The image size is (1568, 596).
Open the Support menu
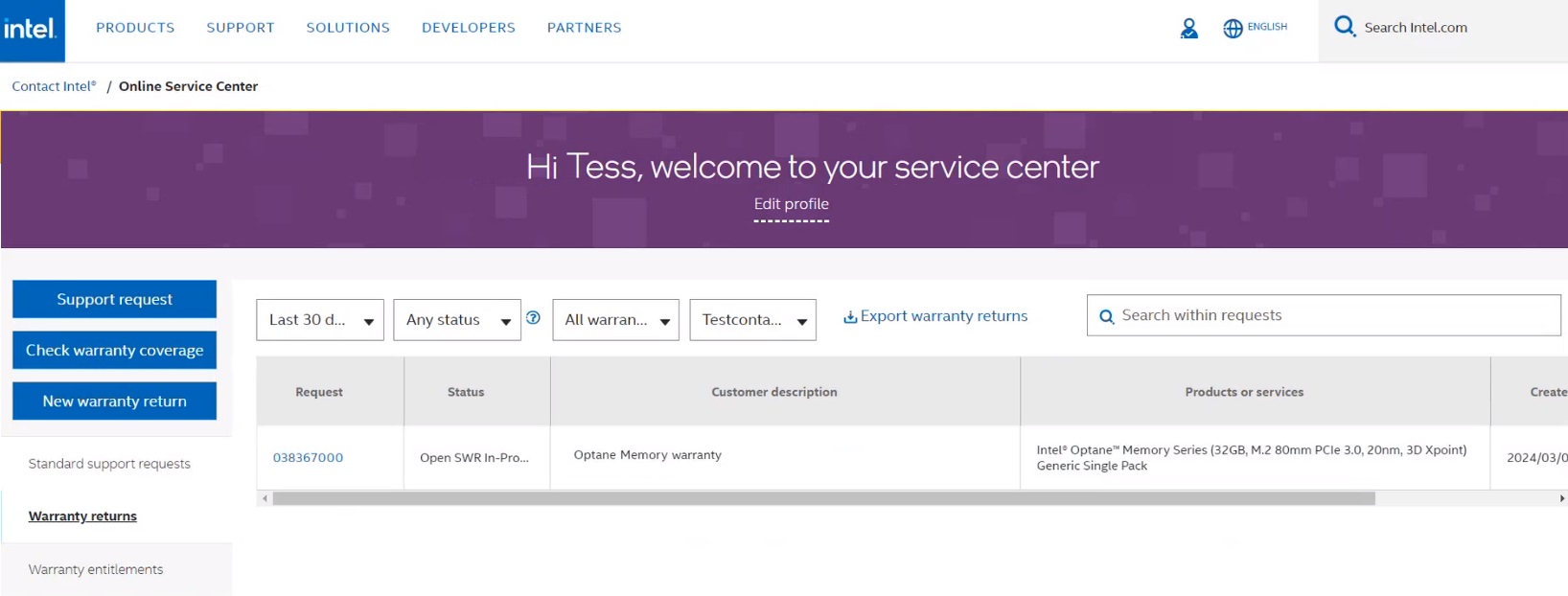241,28
